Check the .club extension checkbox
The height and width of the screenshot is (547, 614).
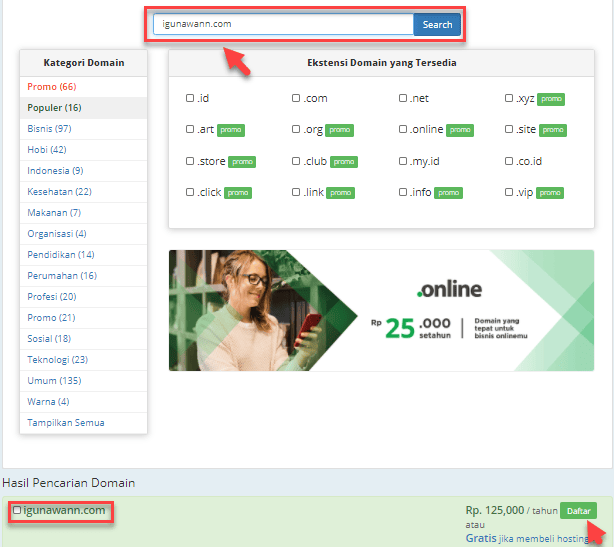296,161
